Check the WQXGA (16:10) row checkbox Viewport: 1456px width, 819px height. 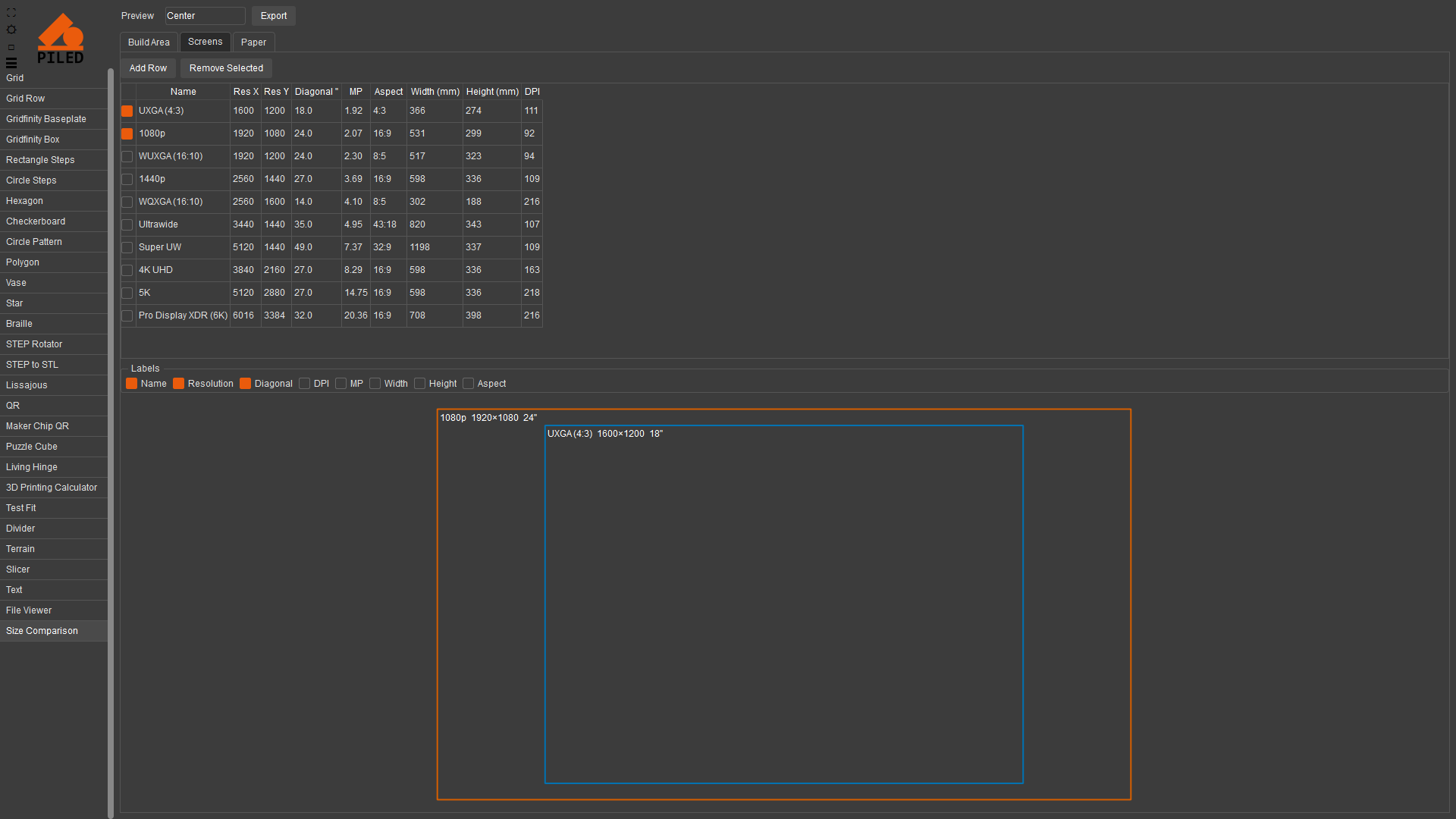point(127,202)
